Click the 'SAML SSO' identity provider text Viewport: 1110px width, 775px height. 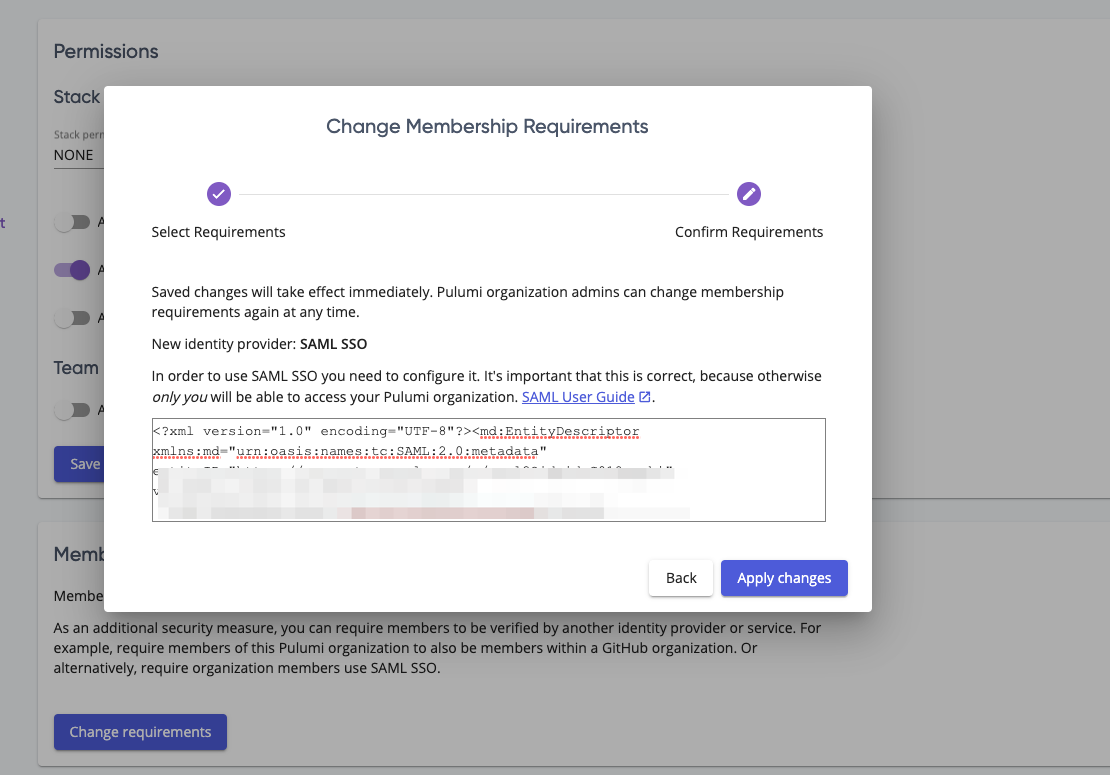333,345
